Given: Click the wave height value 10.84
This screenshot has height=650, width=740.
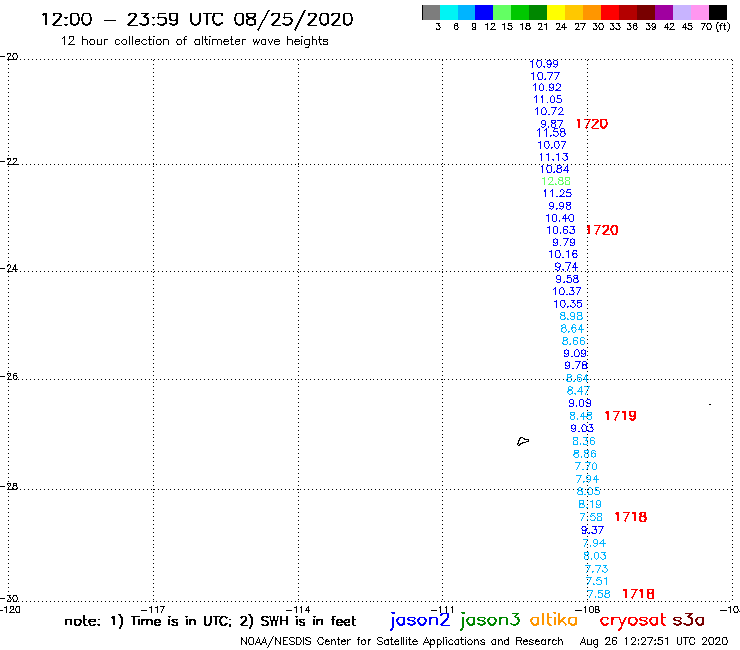Looking at the screenshot, I should [554, 169].
